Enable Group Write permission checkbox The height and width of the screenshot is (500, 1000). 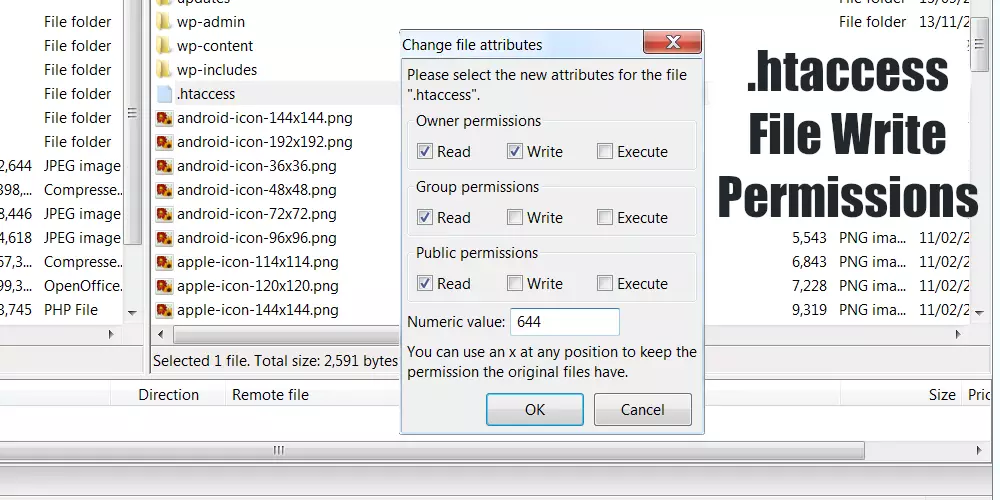point(515,218)
